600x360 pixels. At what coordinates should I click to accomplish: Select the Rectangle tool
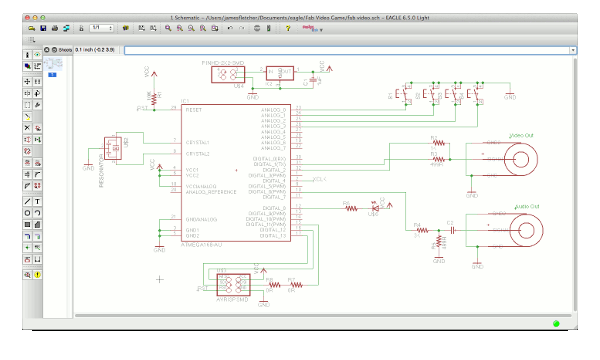coord(27,225)
